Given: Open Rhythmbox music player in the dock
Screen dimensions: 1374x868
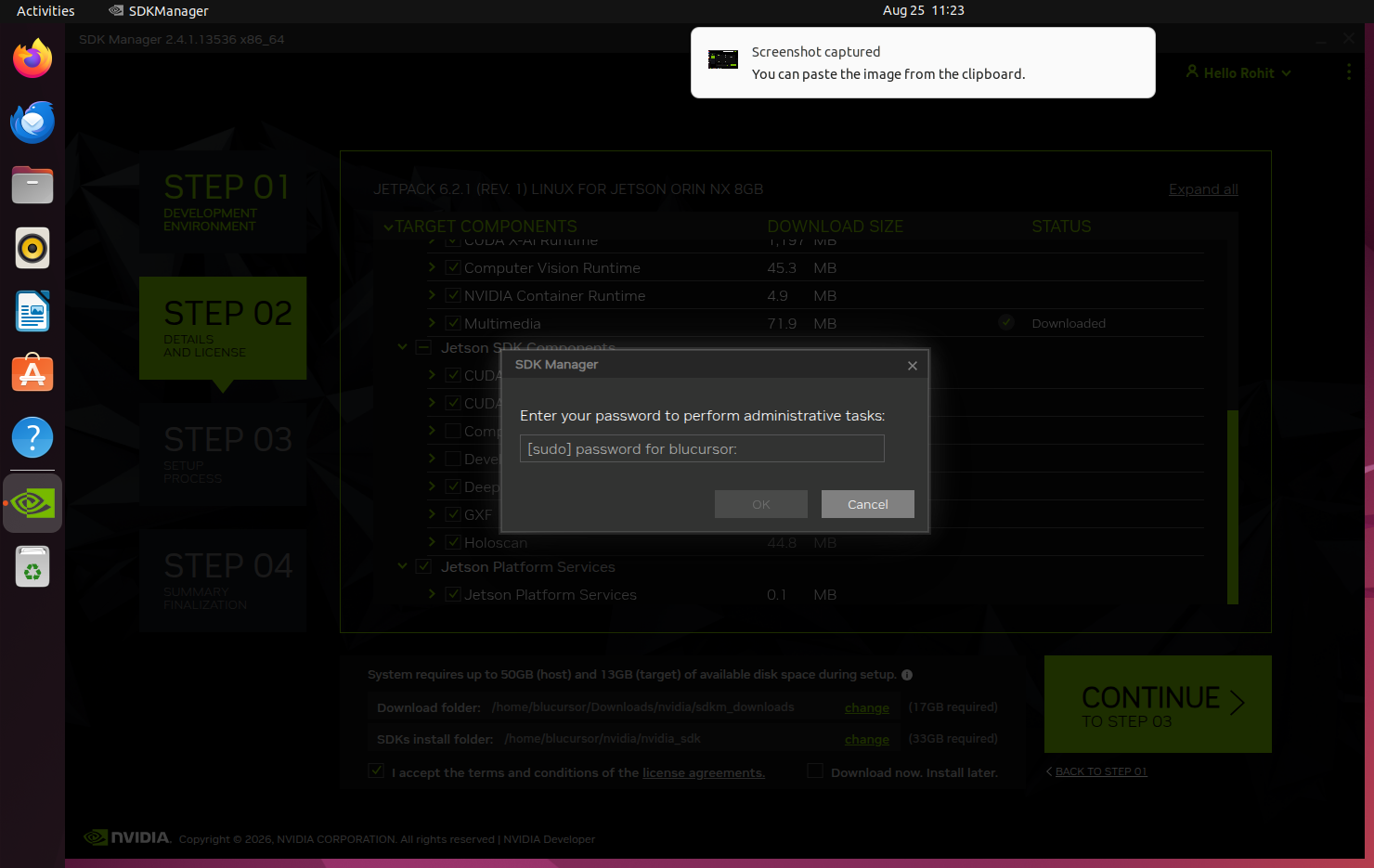Looking at the screenshot, I should (32, 248).
